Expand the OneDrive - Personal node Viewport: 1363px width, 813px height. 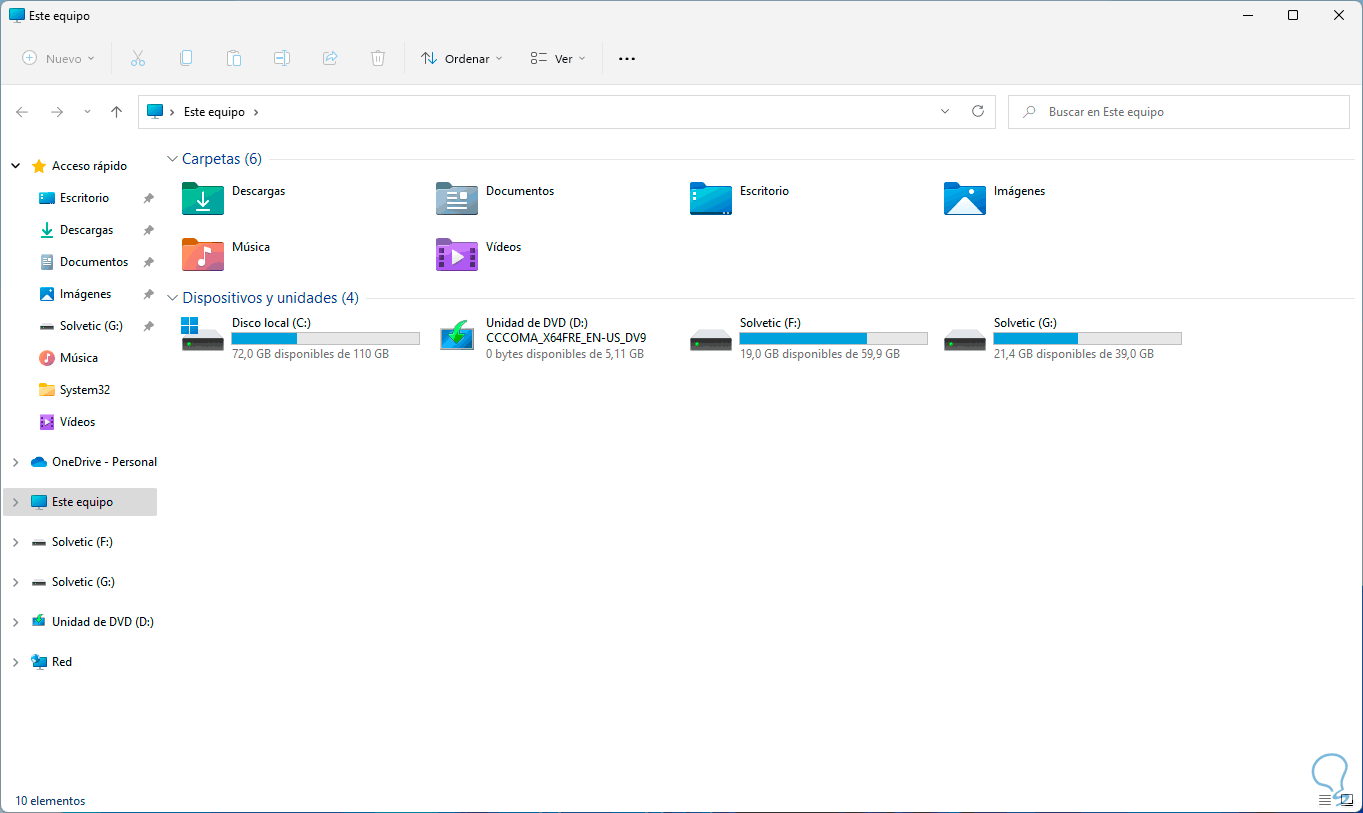click(15, 462)
